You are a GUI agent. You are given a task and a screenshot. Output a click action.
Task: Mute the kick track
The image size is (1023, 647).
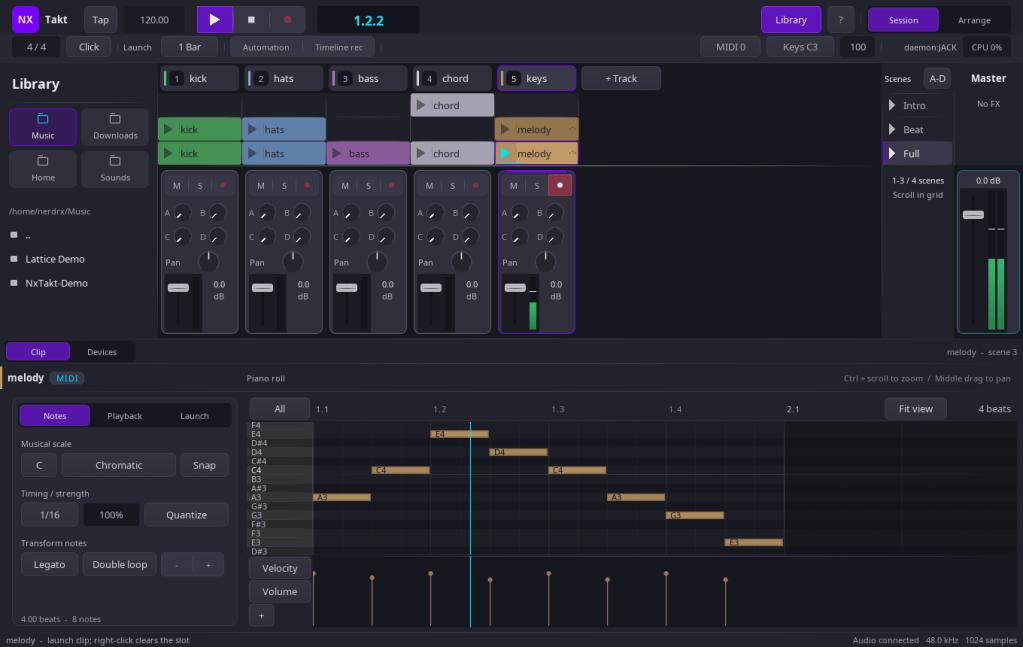pyautogui.click(x=177, y=186)
